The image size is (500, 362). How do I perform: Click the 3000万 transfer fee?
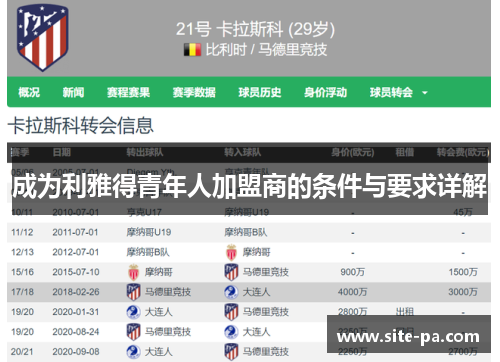coord(463,292)
